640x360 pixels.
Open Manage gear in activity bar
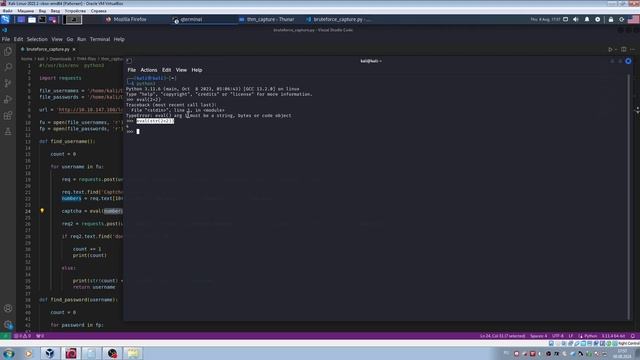tap(8, 324)
